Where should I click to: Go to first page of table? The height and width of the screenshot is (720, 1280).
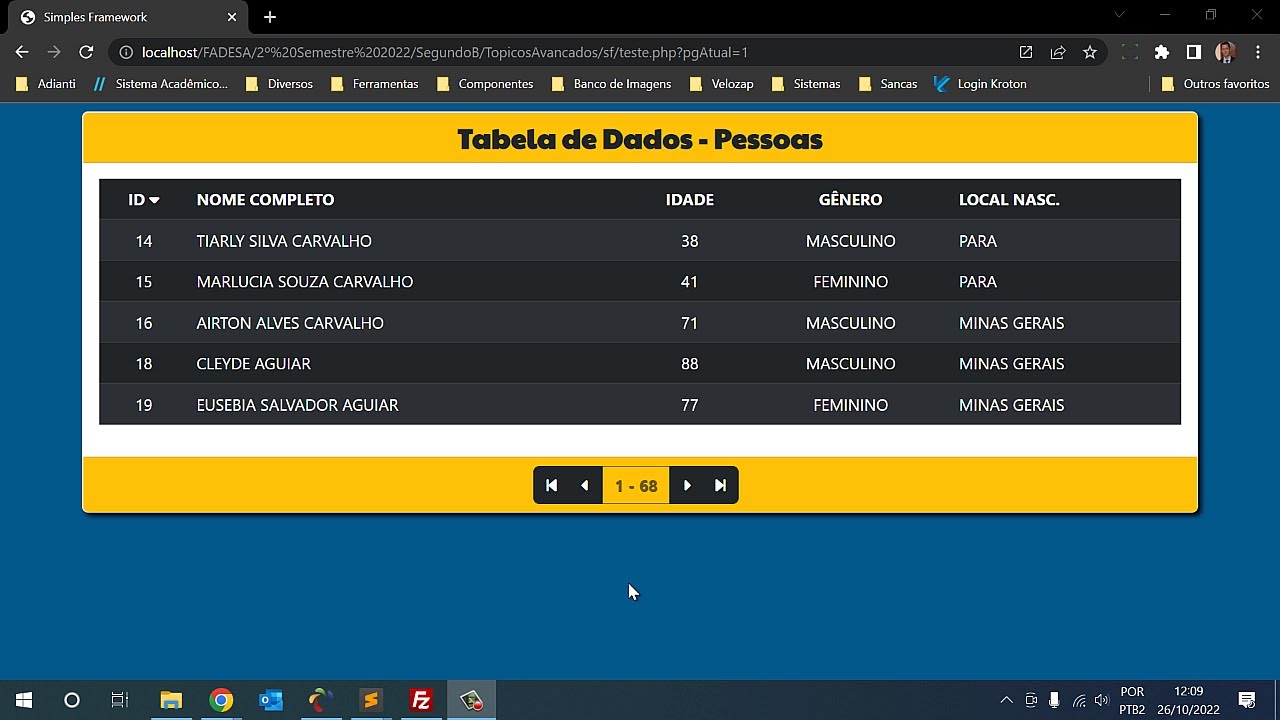point(551,486)
